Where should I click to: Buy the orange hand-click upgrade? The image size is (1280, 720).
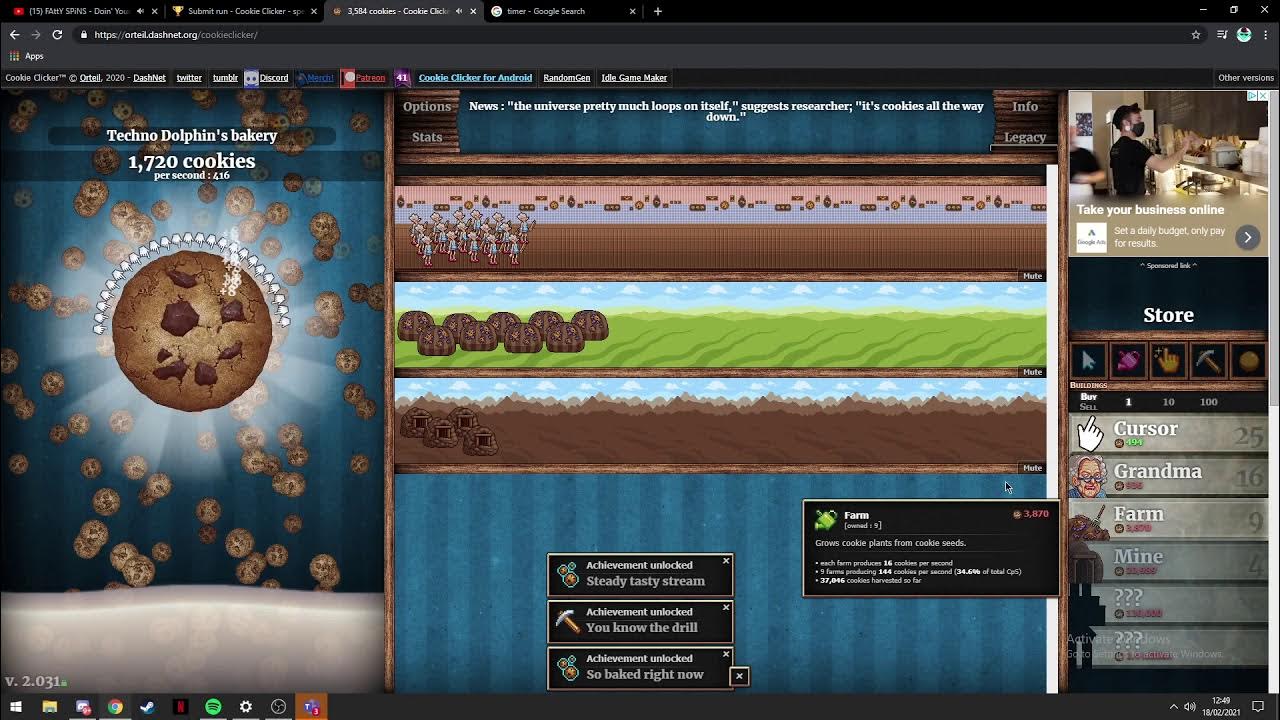(x=1168, y=361)
